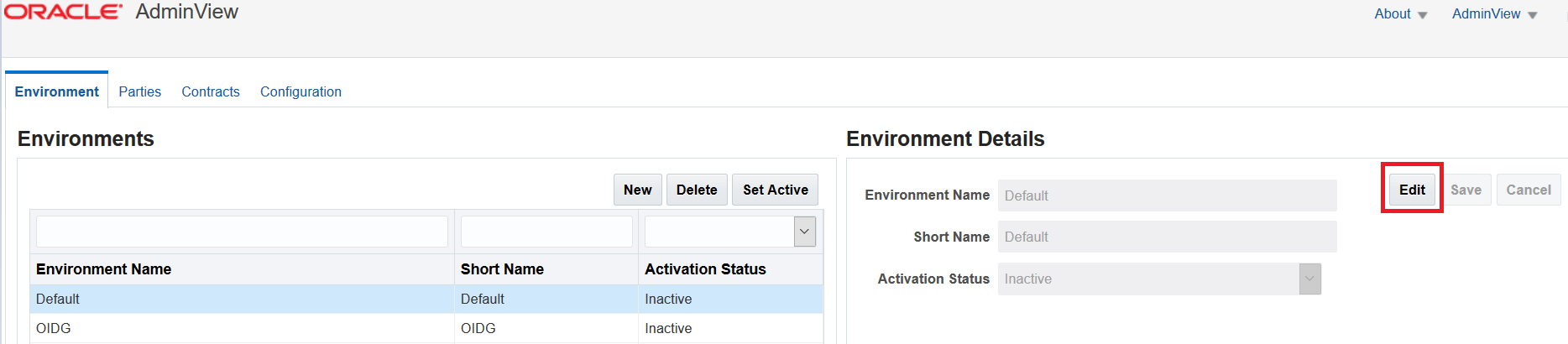Select the Configuration tab
The image size is (1568, 344).
(301, 91)
